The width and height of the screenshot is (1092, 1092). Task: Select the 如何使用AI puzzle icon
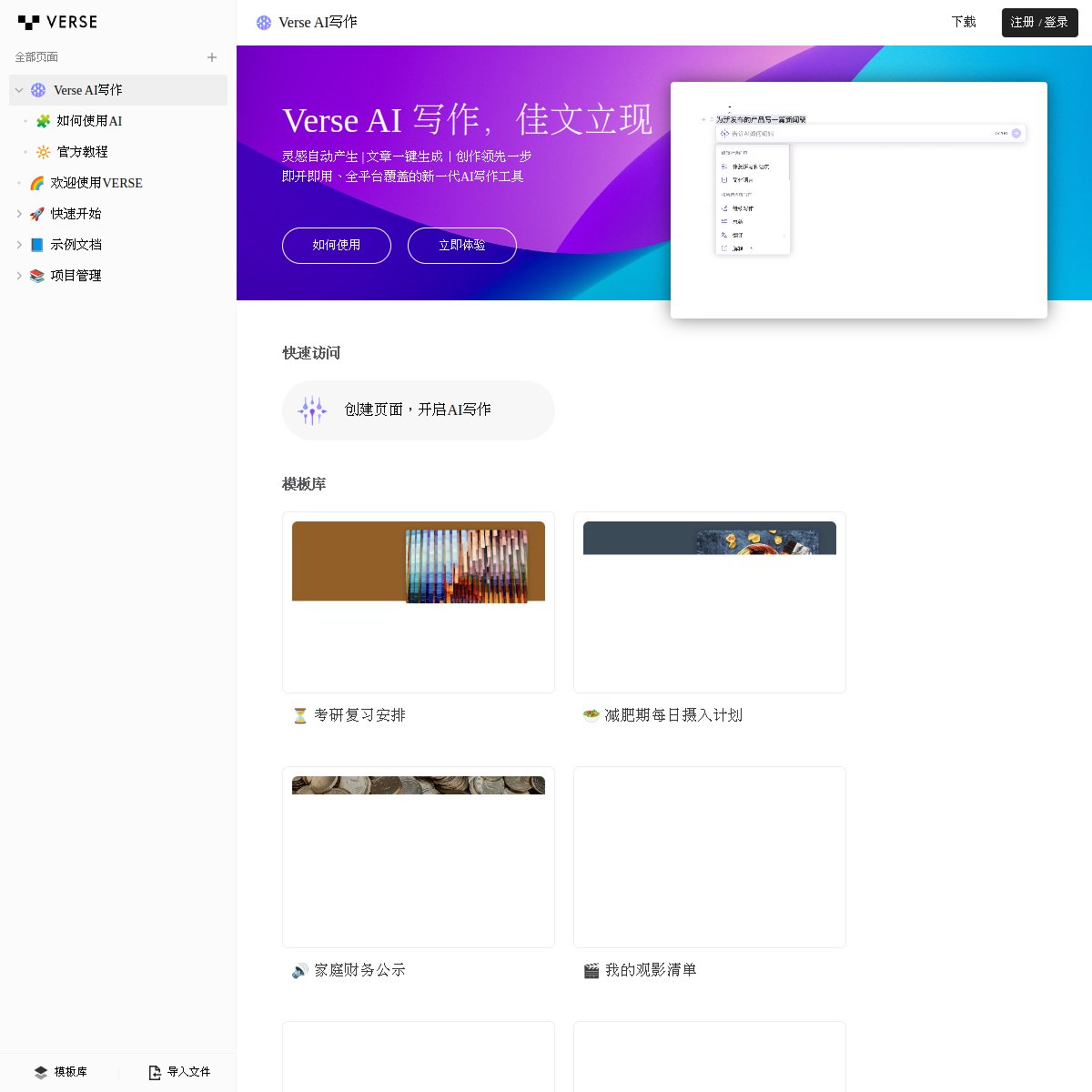point(43,121)
